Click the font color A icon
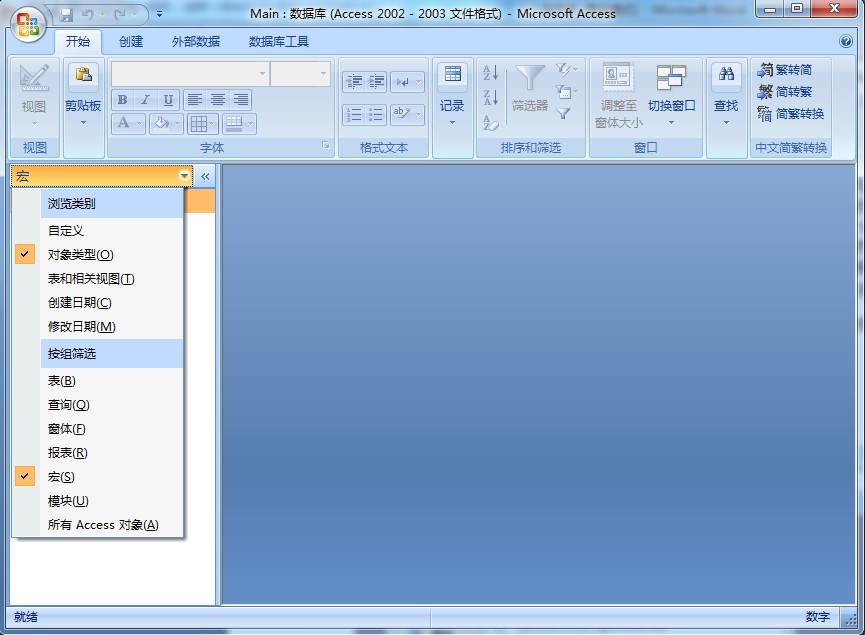 (124, 124)
